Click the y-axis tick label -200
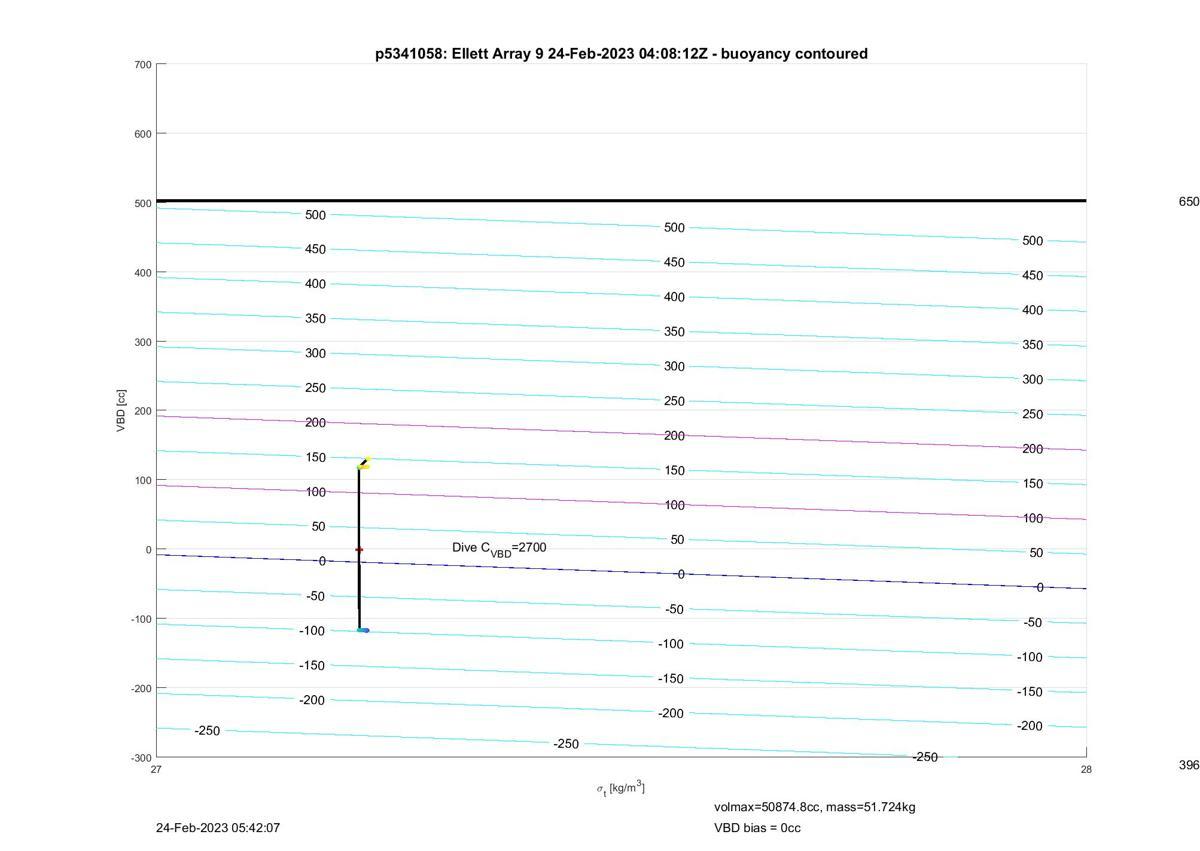Image resolution: width=1200 pixels, height=851 pixels. (x=140, y=689)
